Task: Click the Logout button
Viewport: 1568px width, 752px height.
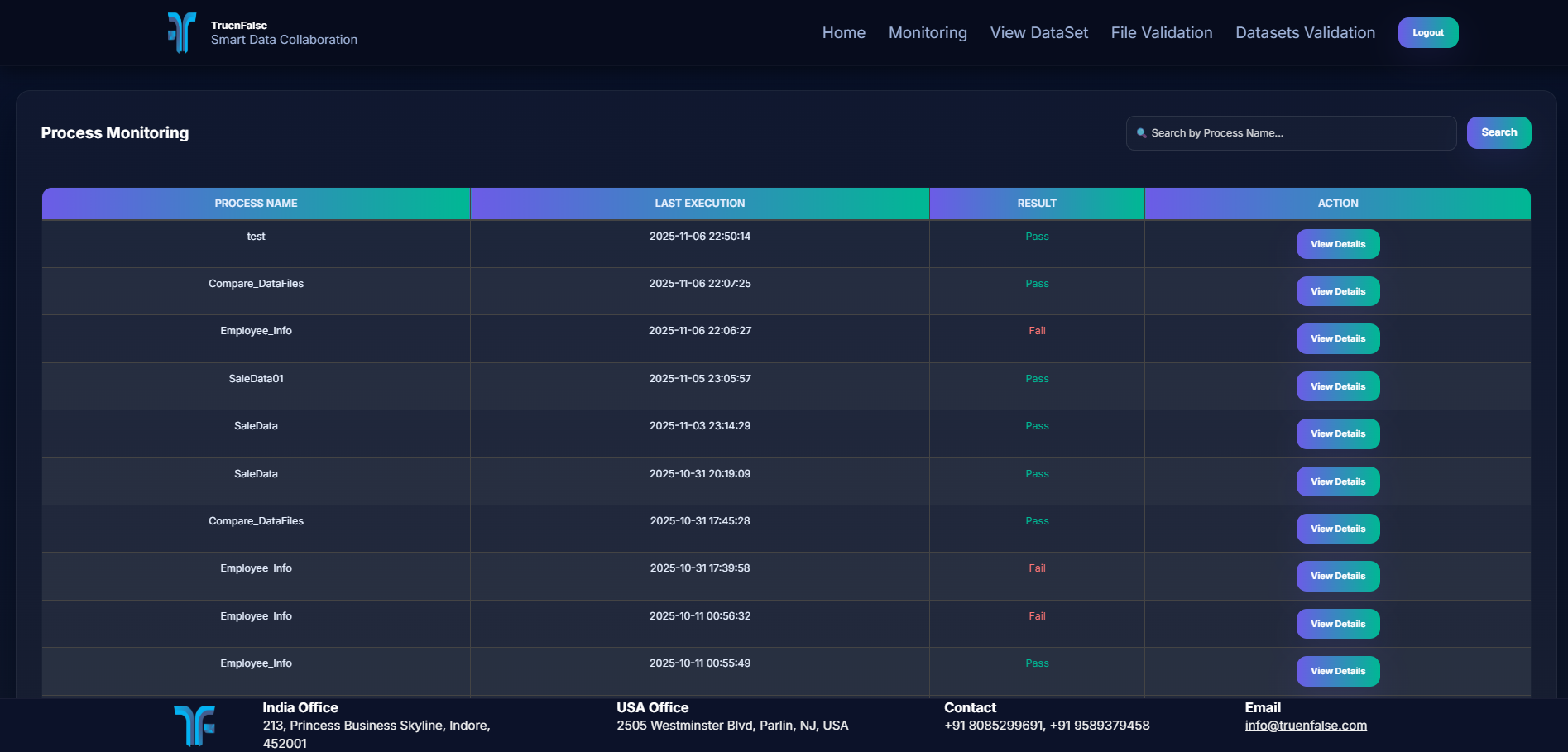Action: click(1427, 33)
